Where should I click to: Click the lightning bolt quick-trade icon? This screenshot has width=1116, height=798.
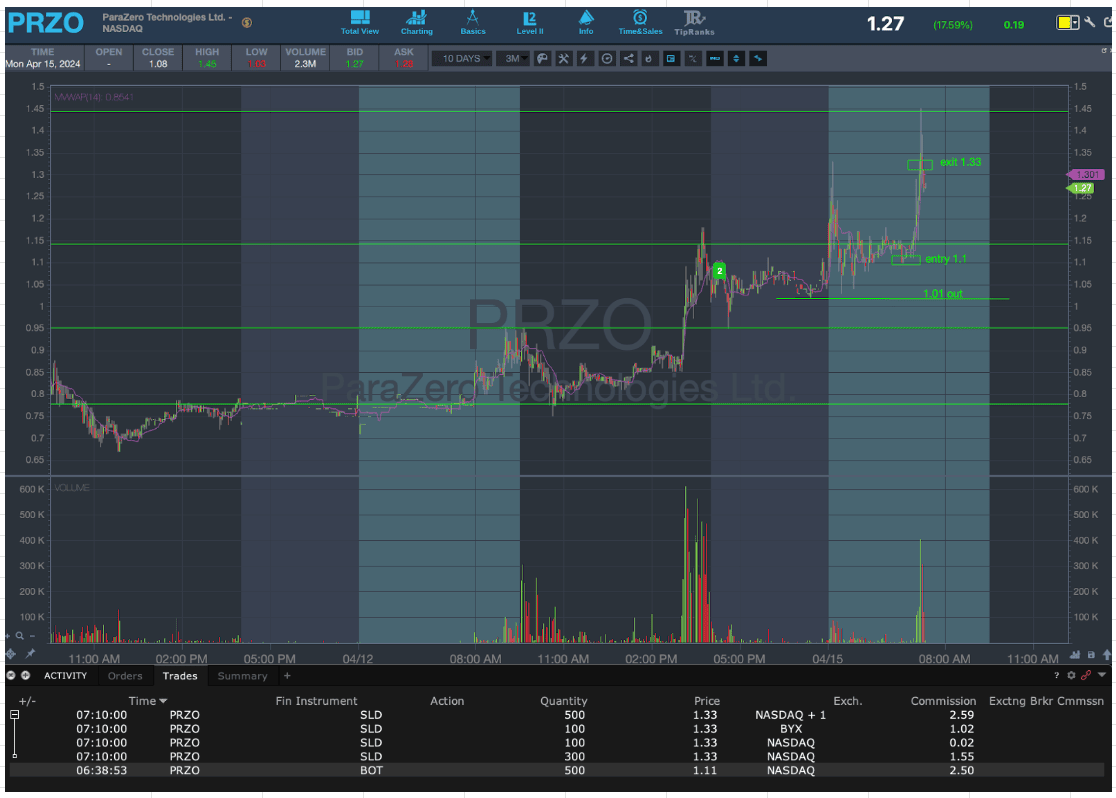click(584, 58)
